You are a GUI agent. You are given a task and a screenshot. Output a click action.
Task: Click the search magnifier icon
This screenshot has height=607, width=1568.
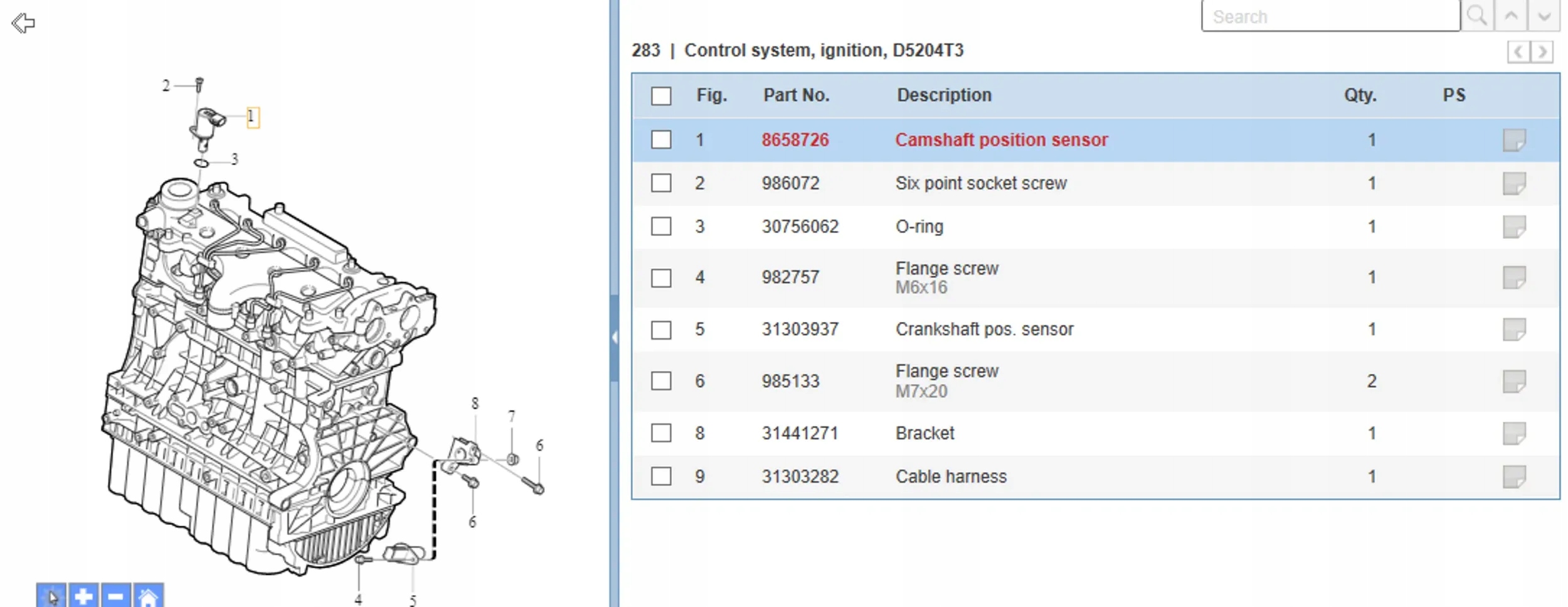click(x=1477, y=16)
